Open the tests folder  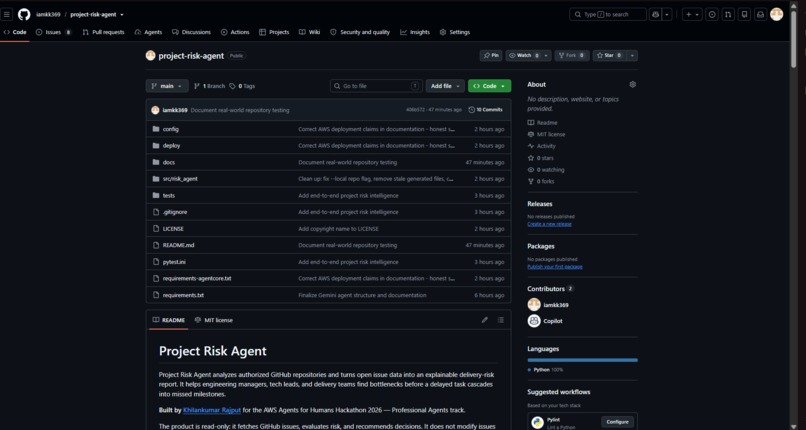click(x=169, y=195)
